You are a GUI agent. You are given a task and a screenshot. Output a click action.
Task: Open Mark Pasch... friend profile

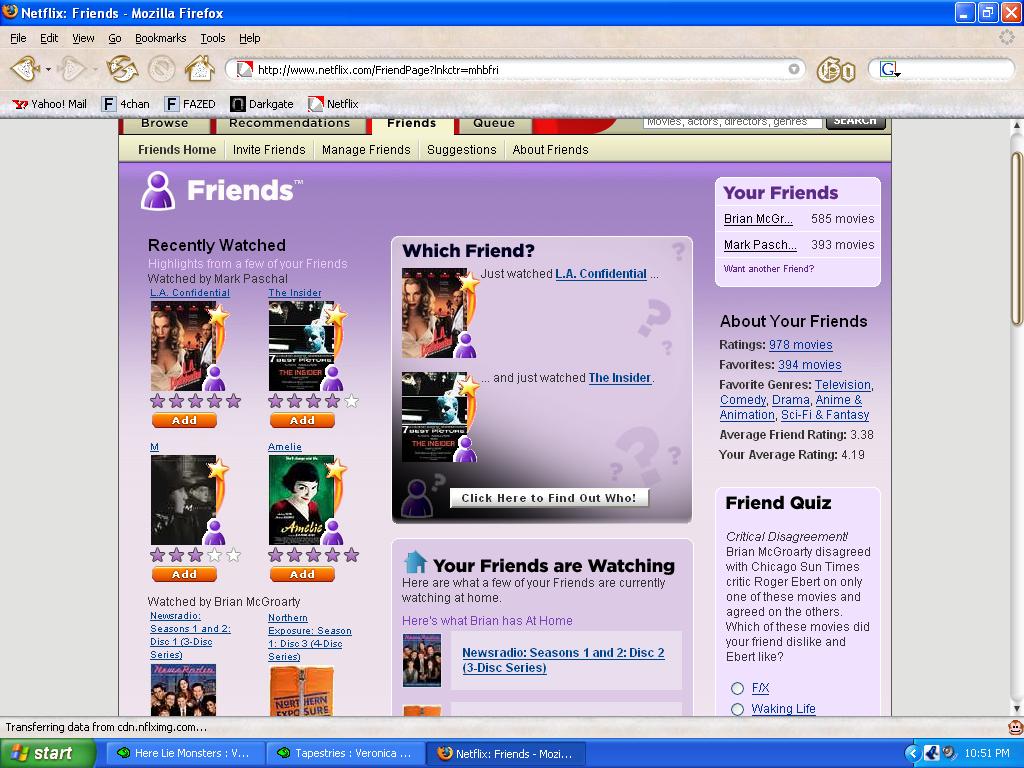(x=760, y=245)
